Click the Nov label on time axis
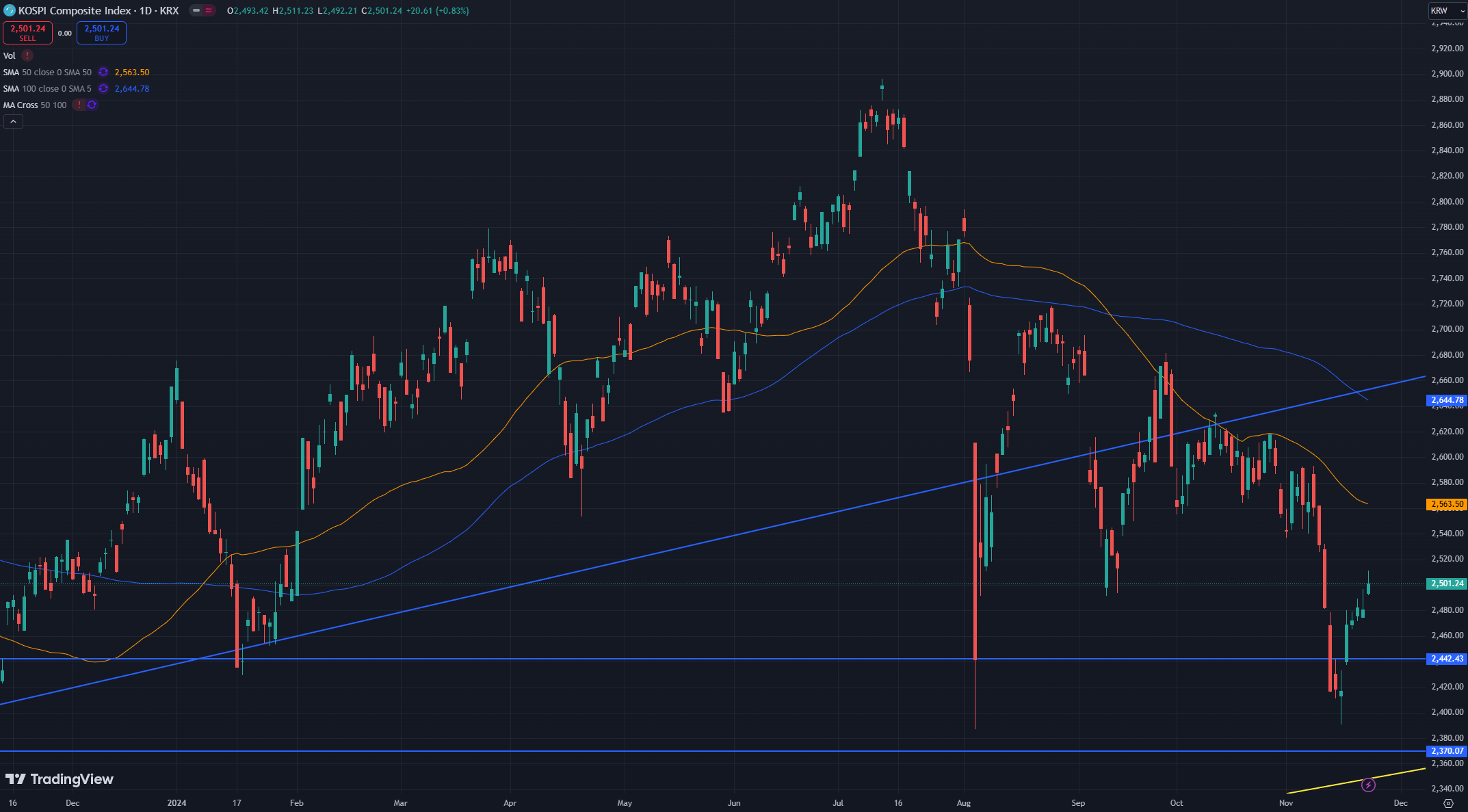Screen dimensions: 1468x812 (x=1286, y=803)
